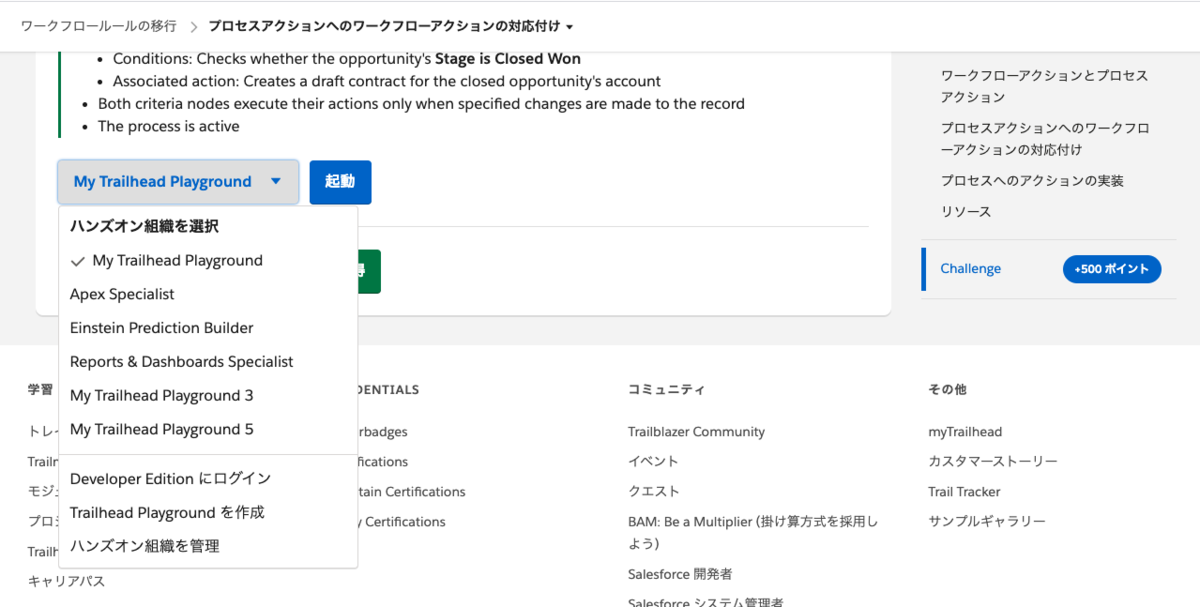
Task: Open the キャリアパス footer link
Action: [x=66, y=581]
